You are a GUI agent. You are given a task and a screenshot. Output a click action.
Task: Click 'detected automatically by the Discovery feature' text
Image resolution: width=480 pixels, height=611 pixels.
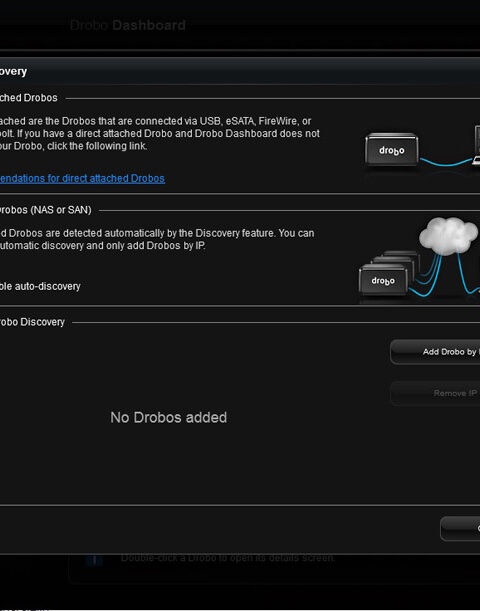pyautogui.click(x=169, y=233)
